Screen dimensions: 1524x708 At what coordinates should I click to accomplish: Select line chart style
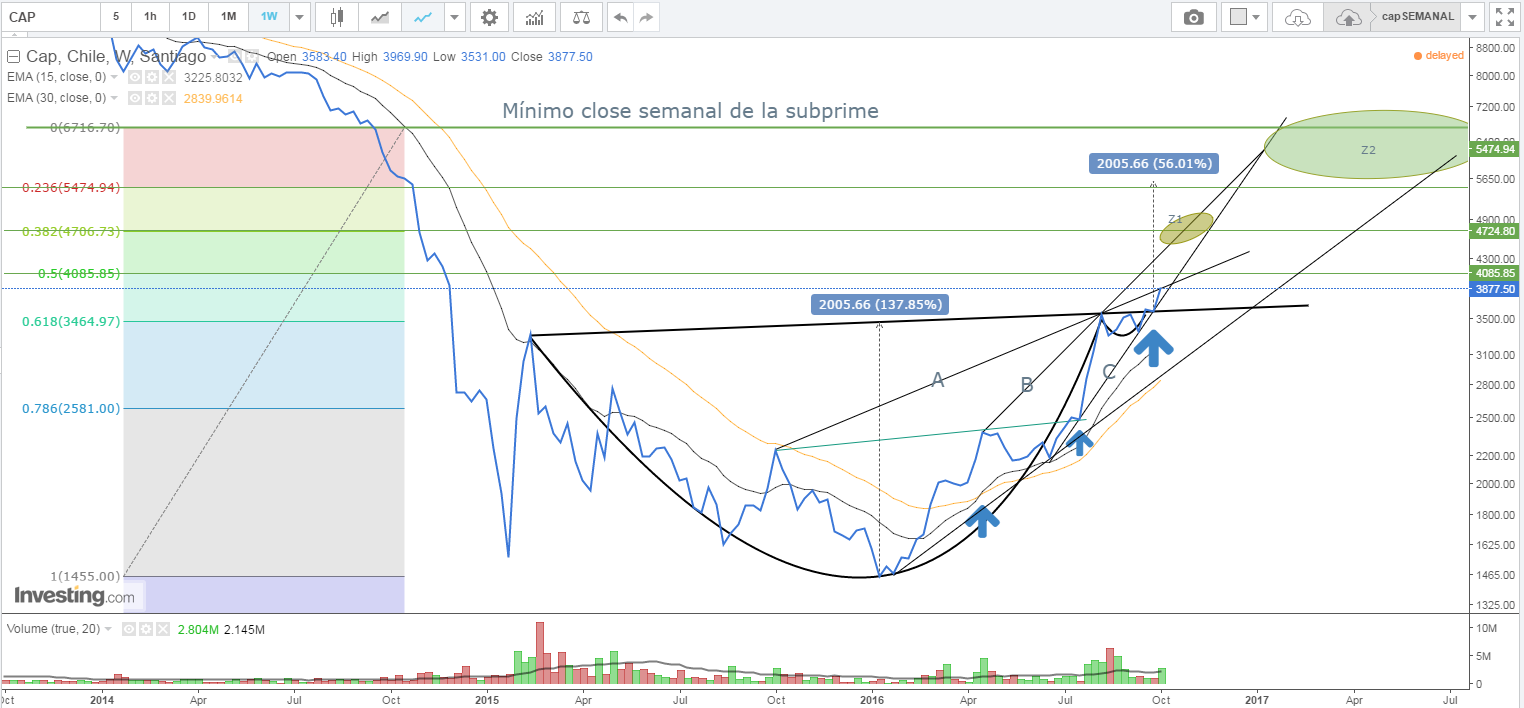point(422,17)
